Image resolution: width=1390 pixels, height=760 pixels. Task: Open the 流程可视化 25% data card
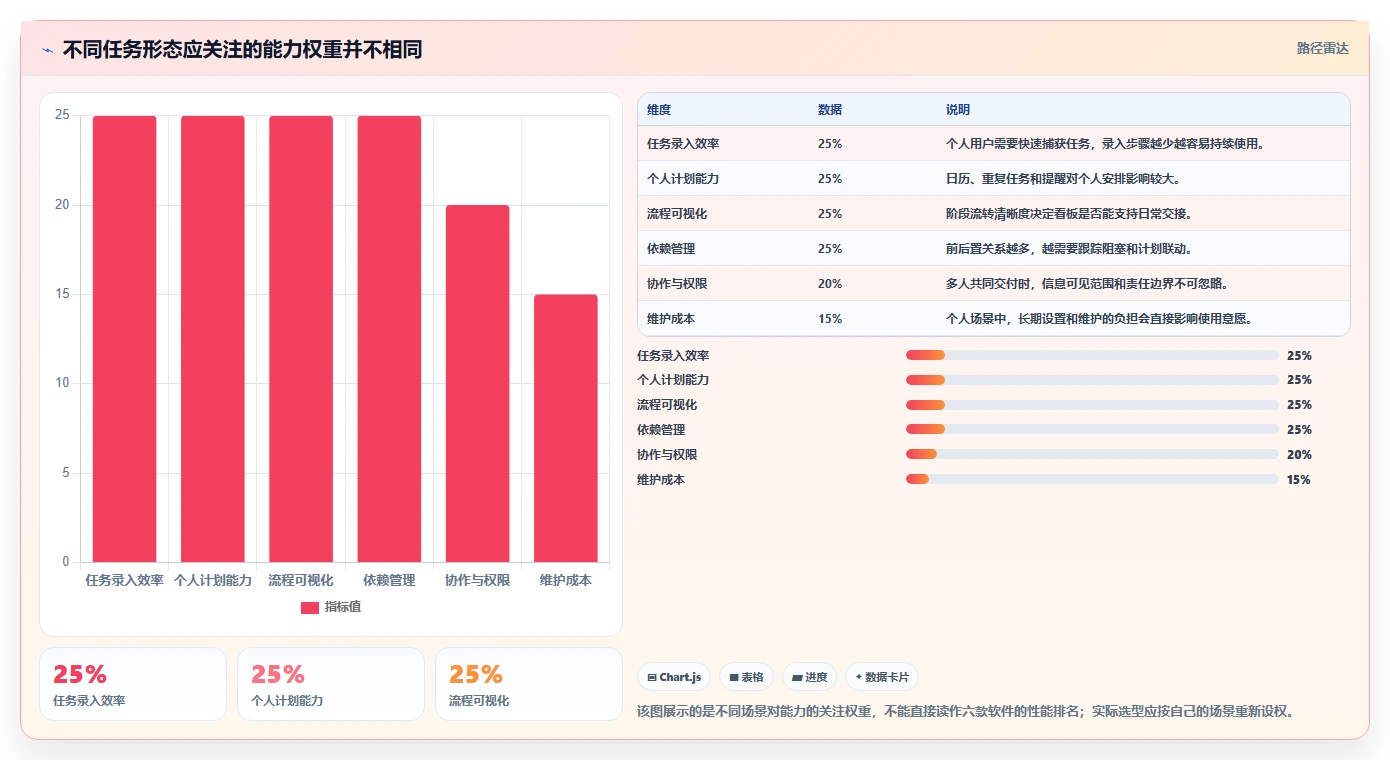click(x=529, y=684)
